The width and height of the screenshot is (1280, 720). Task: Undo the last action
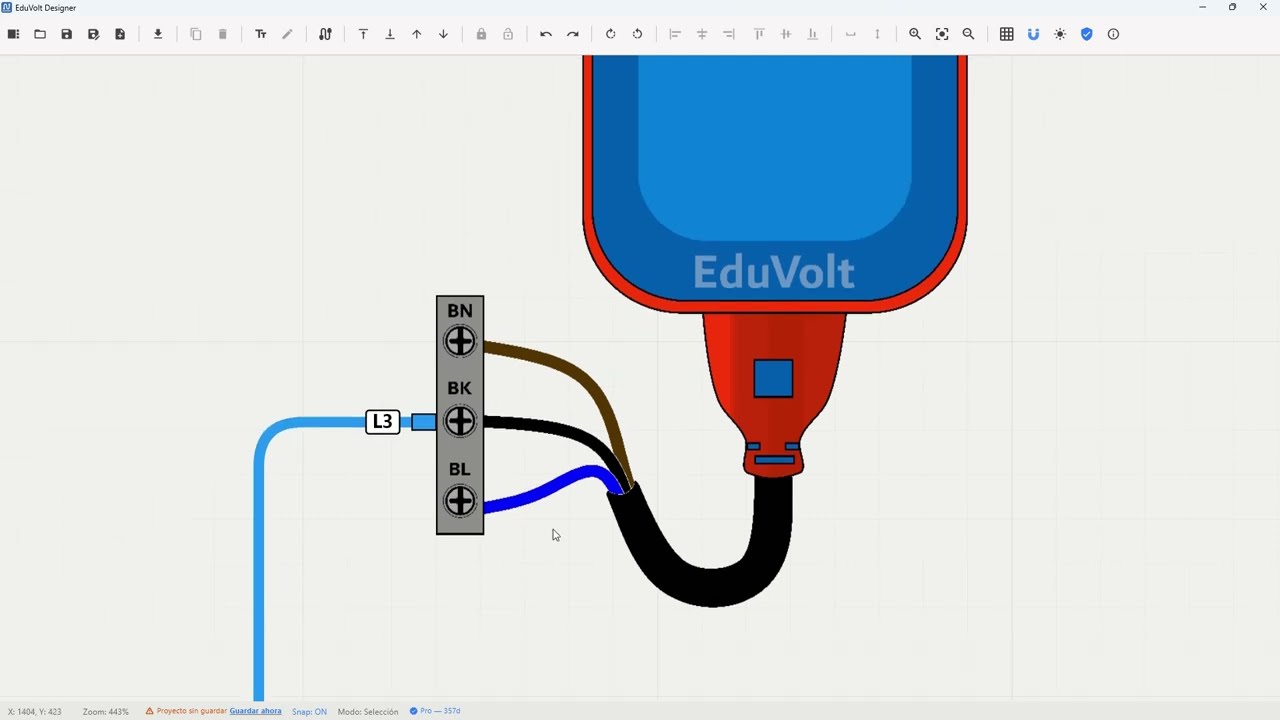point(546,34)
